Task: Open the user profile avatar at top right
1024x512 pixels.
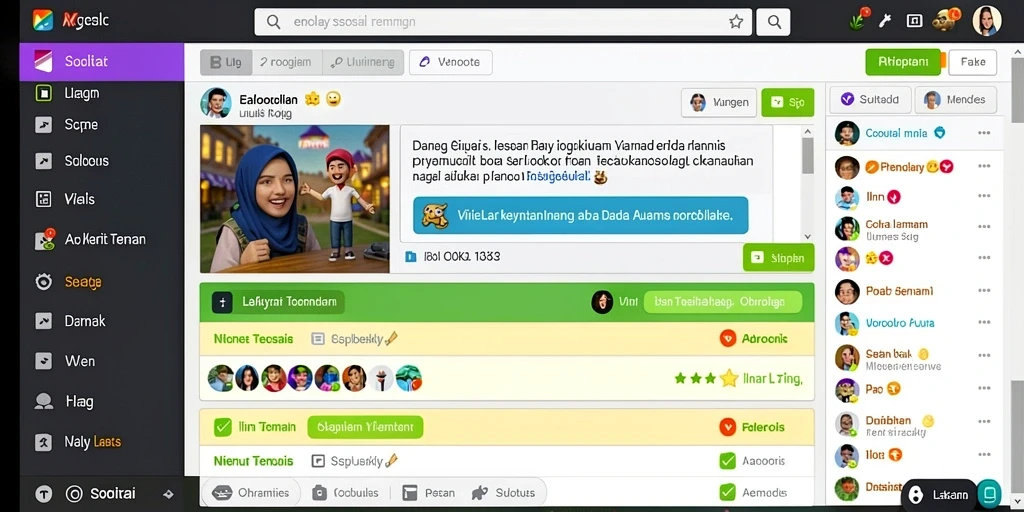Action: pyautogui.click(x=986, y=21)
